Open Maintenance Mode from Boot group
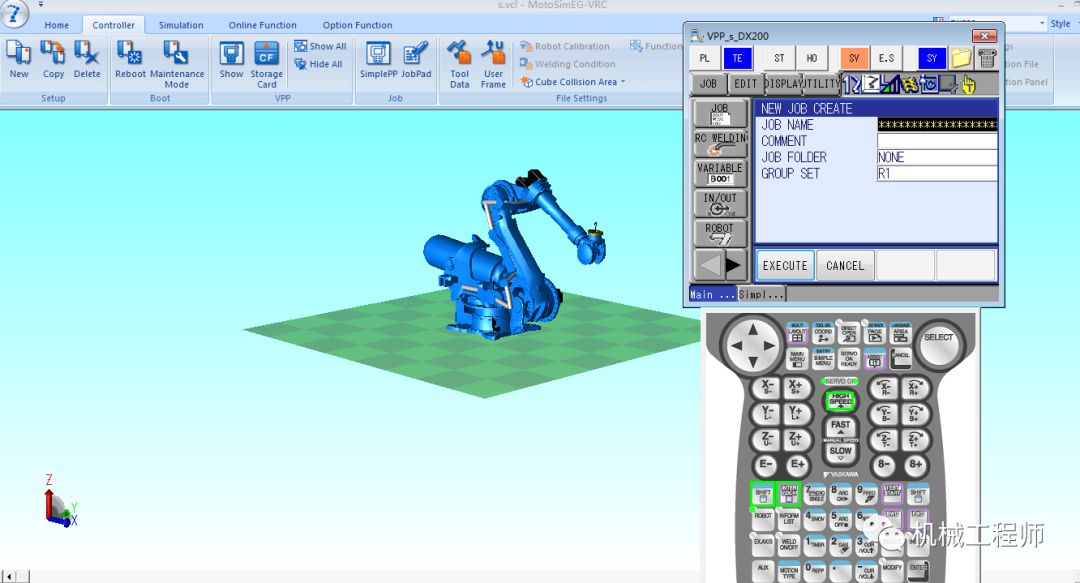 coord(177,64)
